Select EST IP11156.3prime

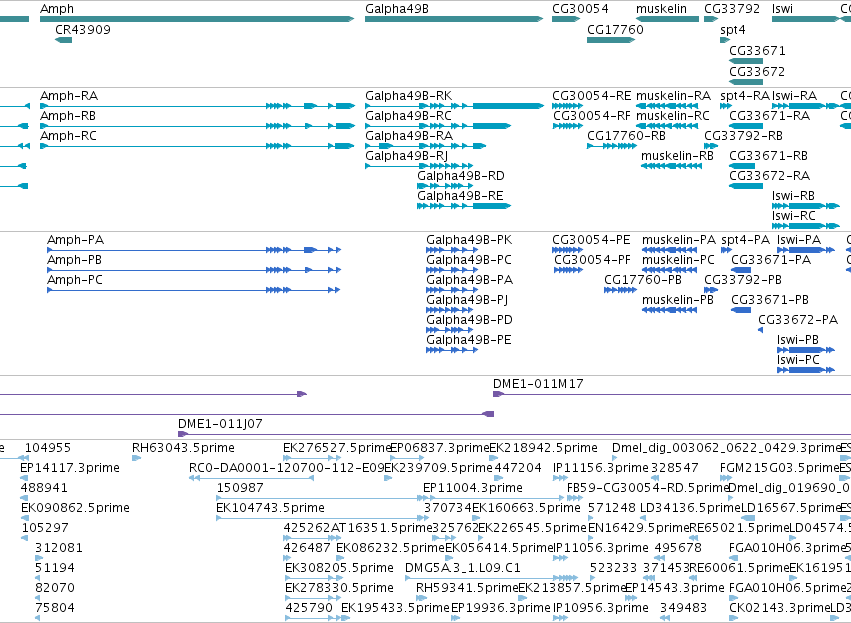560,478
